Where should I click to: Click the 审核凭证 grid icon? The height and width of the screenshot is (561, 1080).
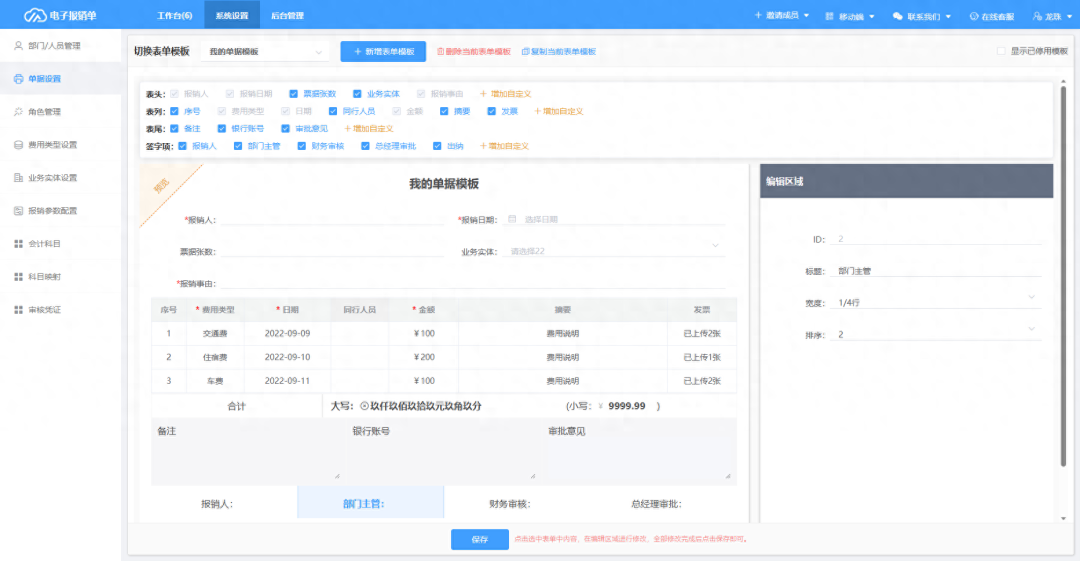pos(19,310)
